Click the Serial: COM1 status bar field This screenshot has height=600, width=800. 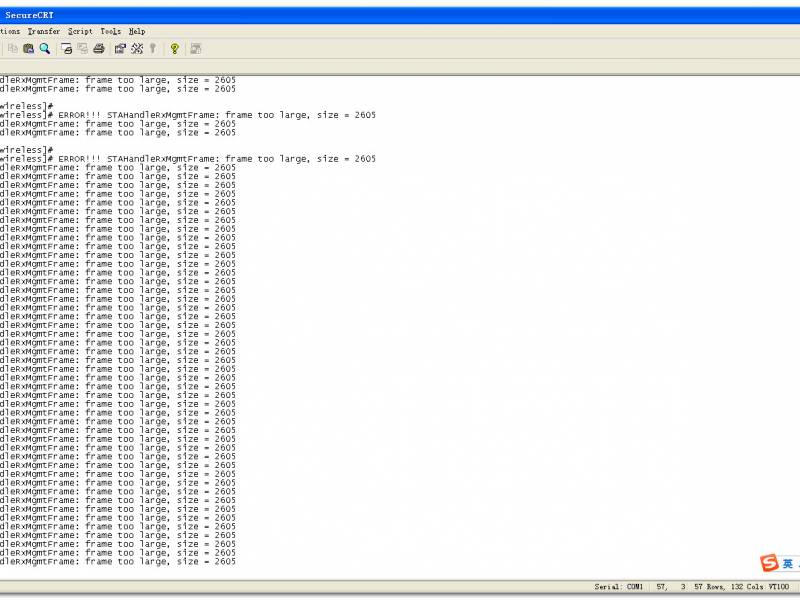618,587
